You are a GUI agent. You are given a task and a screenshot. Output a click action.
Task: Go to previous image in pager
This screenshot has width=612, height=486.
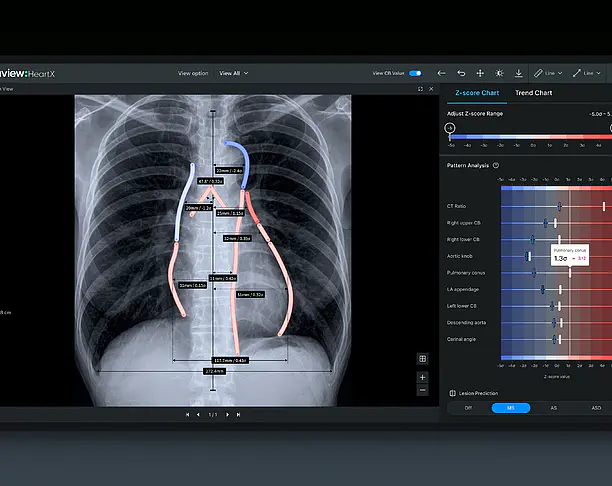[x=198, y=415]
